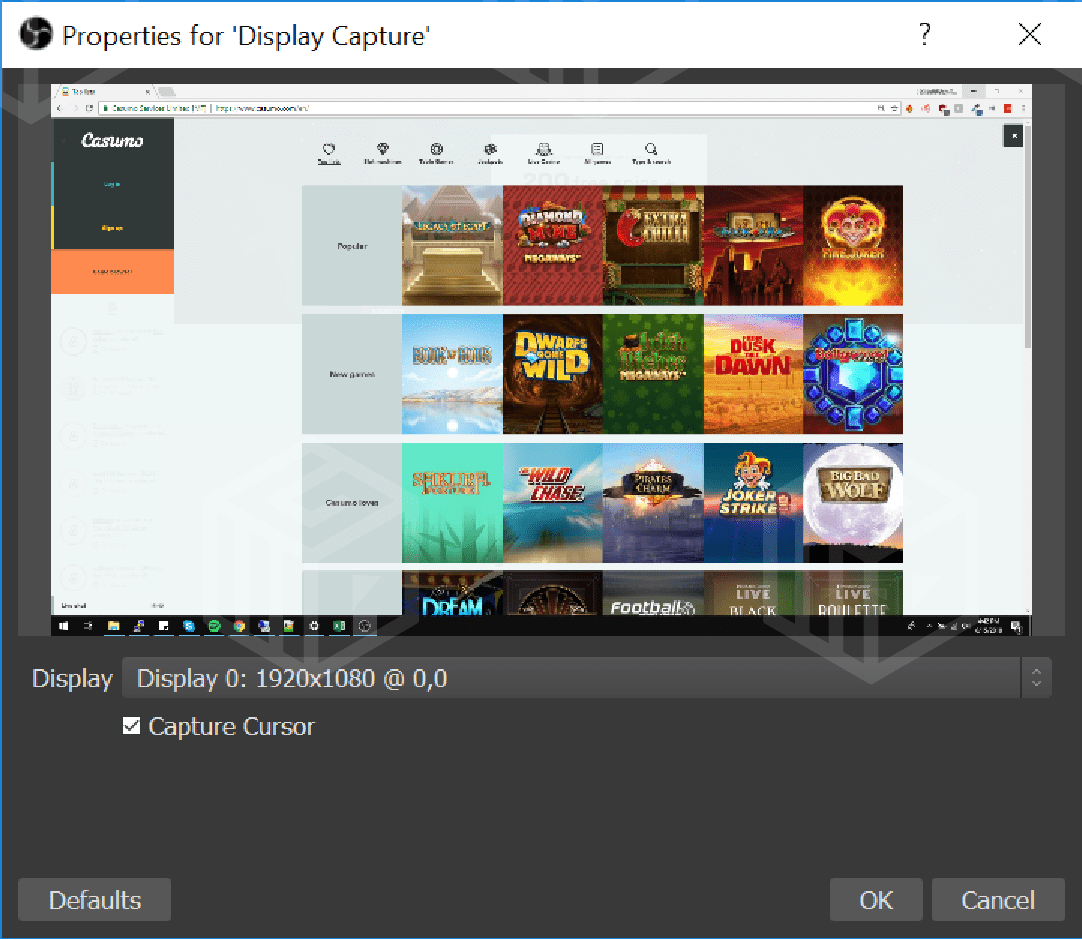
Task: Open Chrome from the preview taskbar
Action: 239,626
